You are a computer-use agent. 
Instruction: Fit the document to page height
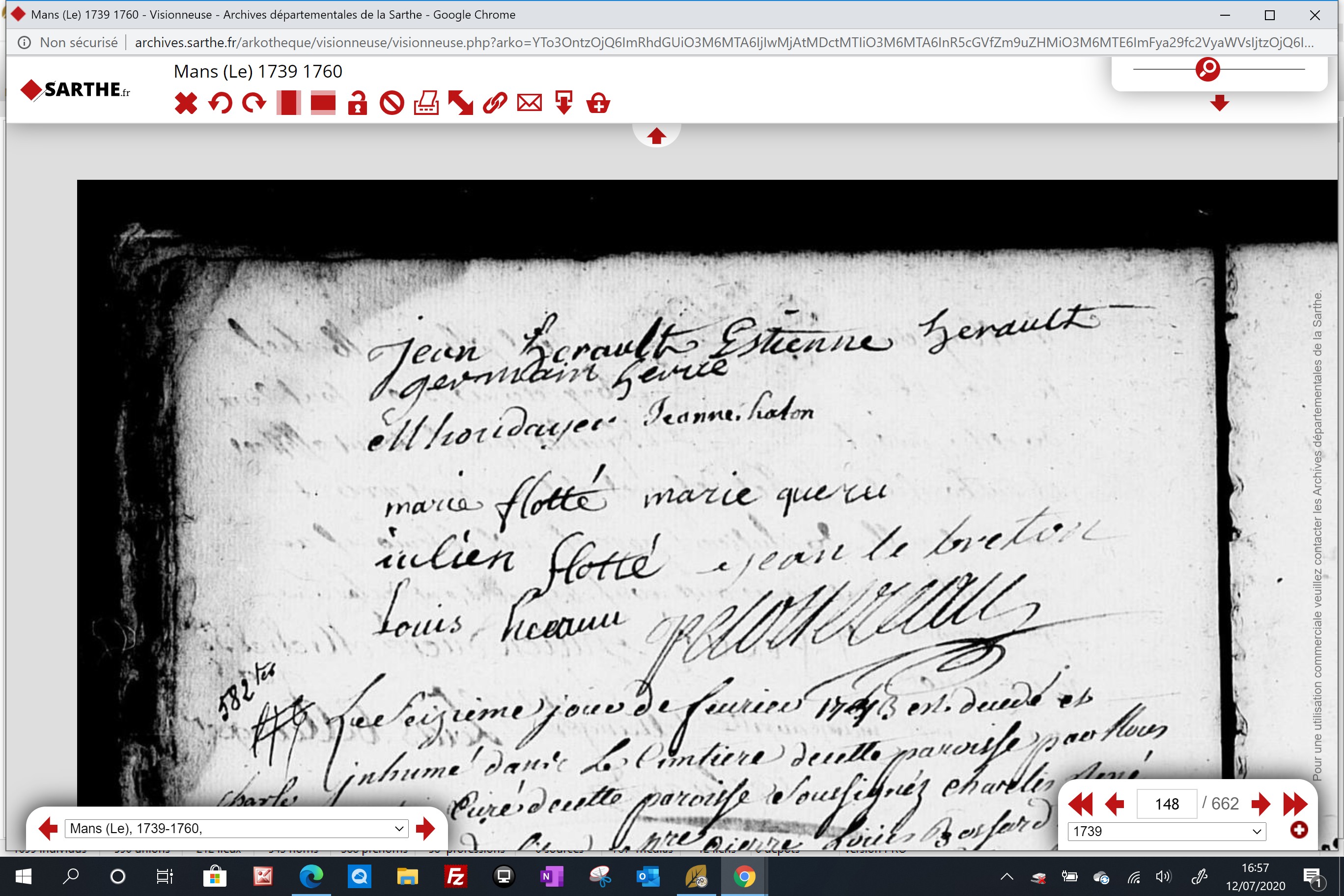288,104
